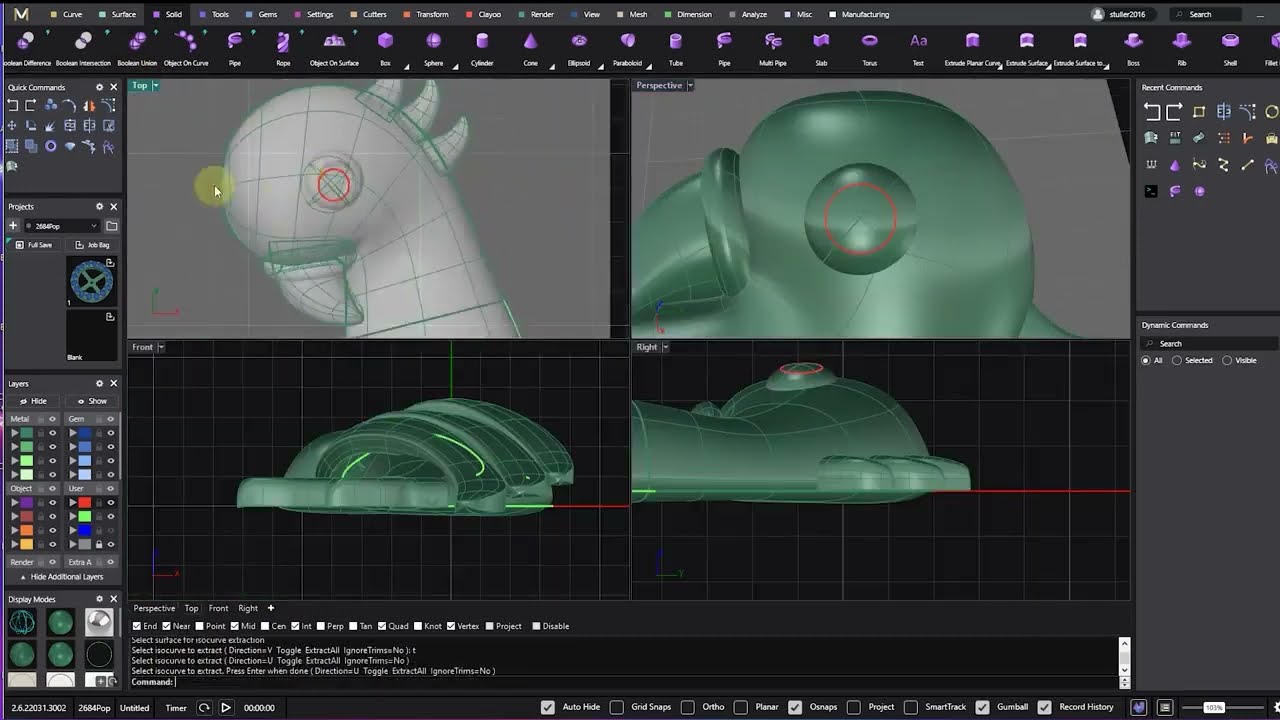Image resolution: width=1280 pixels, height=720 pixels.
Task: Click the purple Object layer color swatch
Action: [27, 503]
